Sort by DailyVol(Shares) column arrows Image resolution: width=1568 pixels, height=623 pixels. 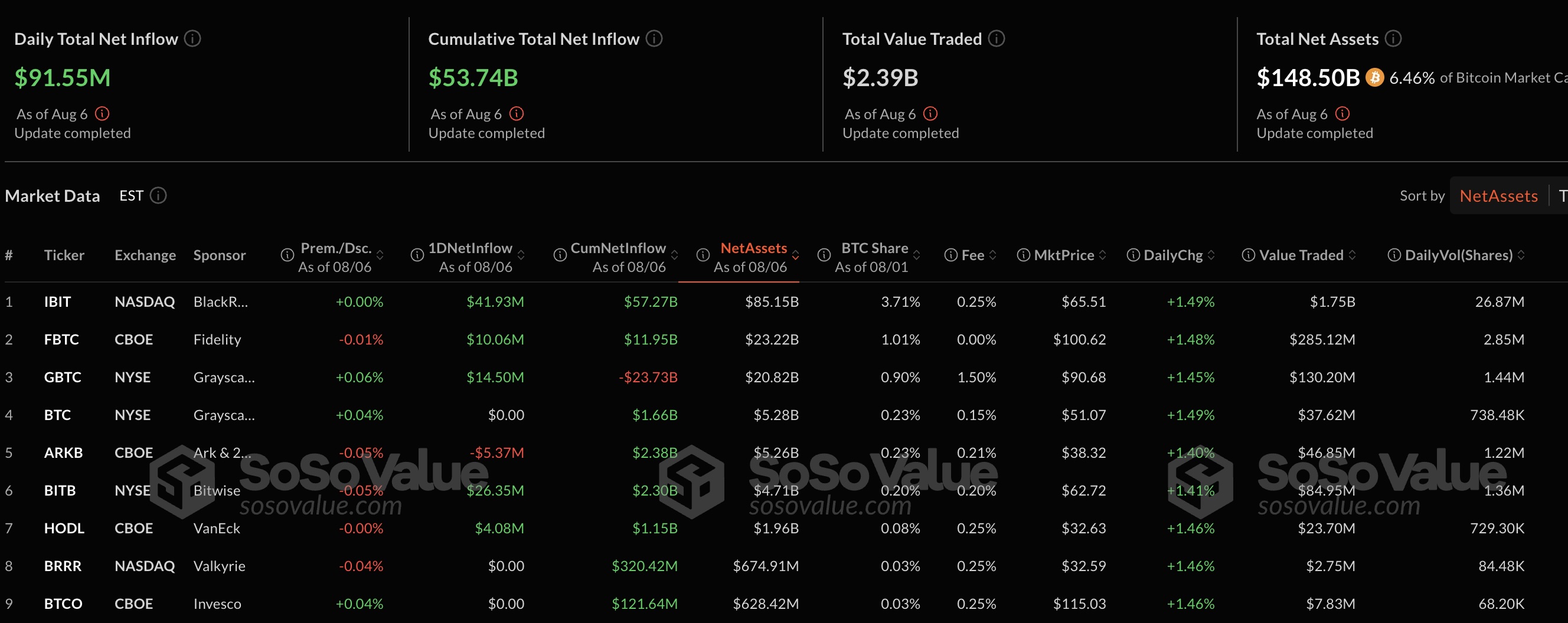coord(1521,255)
